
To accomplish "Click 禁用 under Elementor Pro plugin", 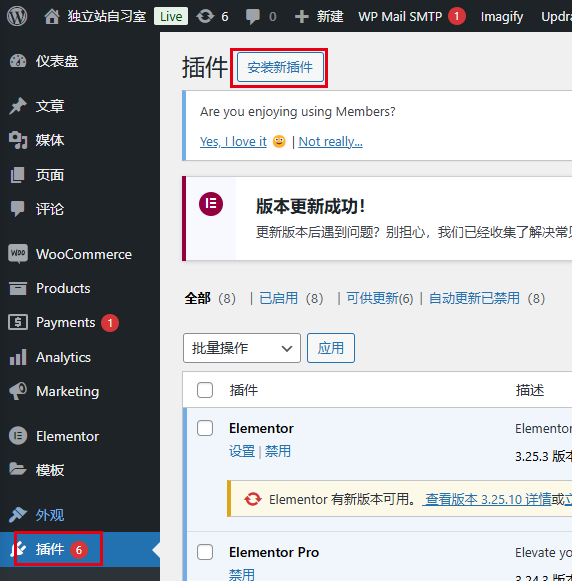I will (x=242, y=575).
